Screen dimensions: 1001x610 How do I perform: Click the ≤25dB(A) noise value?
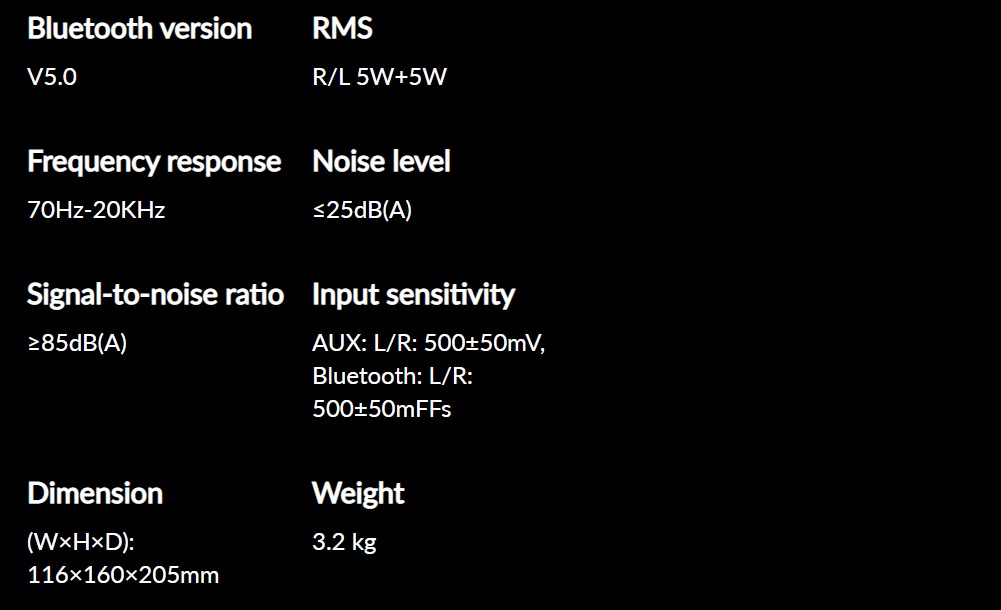pos(362,210)
